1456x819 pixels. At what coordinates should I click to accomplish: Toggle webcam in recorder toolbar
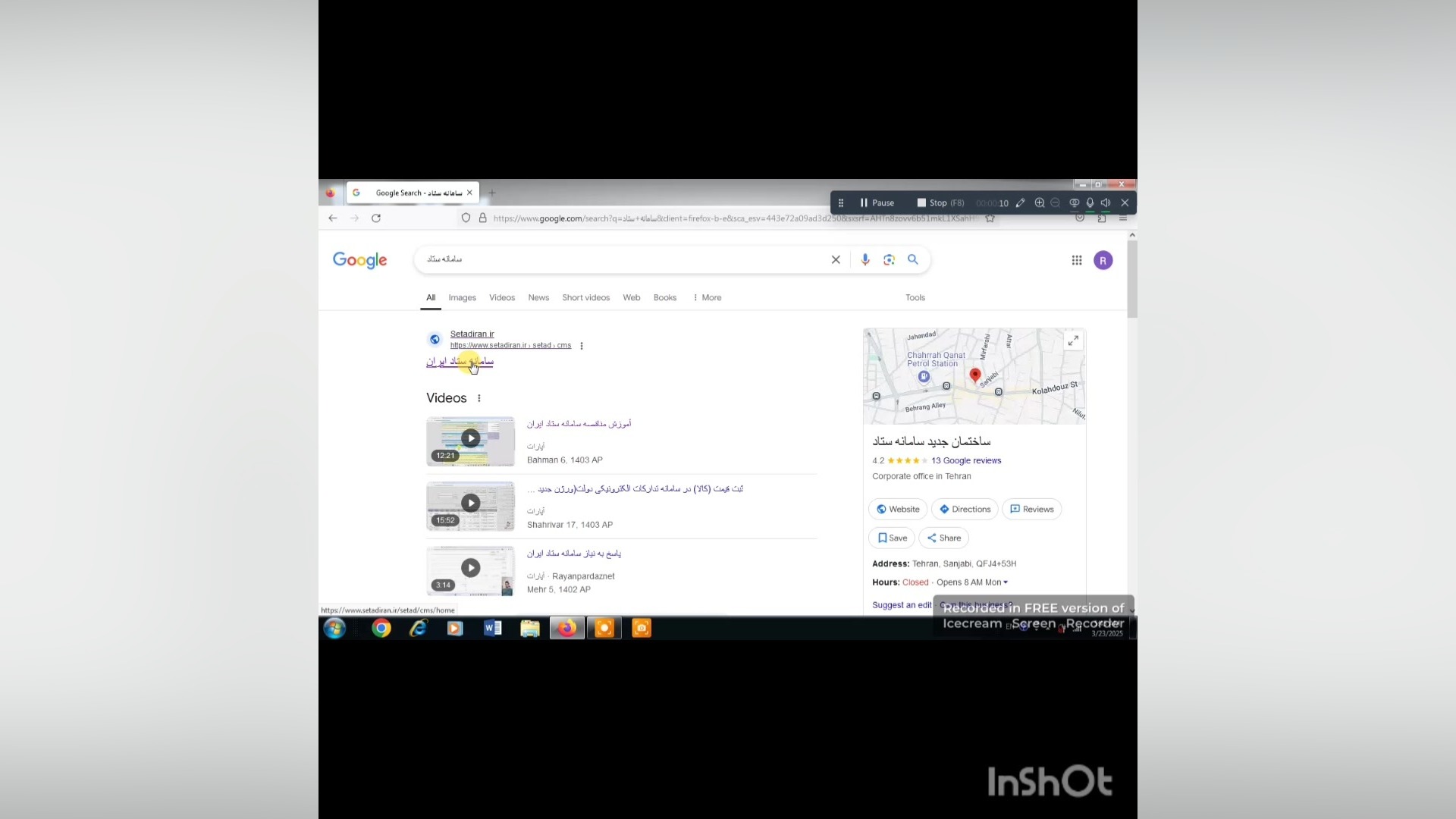1074,203
